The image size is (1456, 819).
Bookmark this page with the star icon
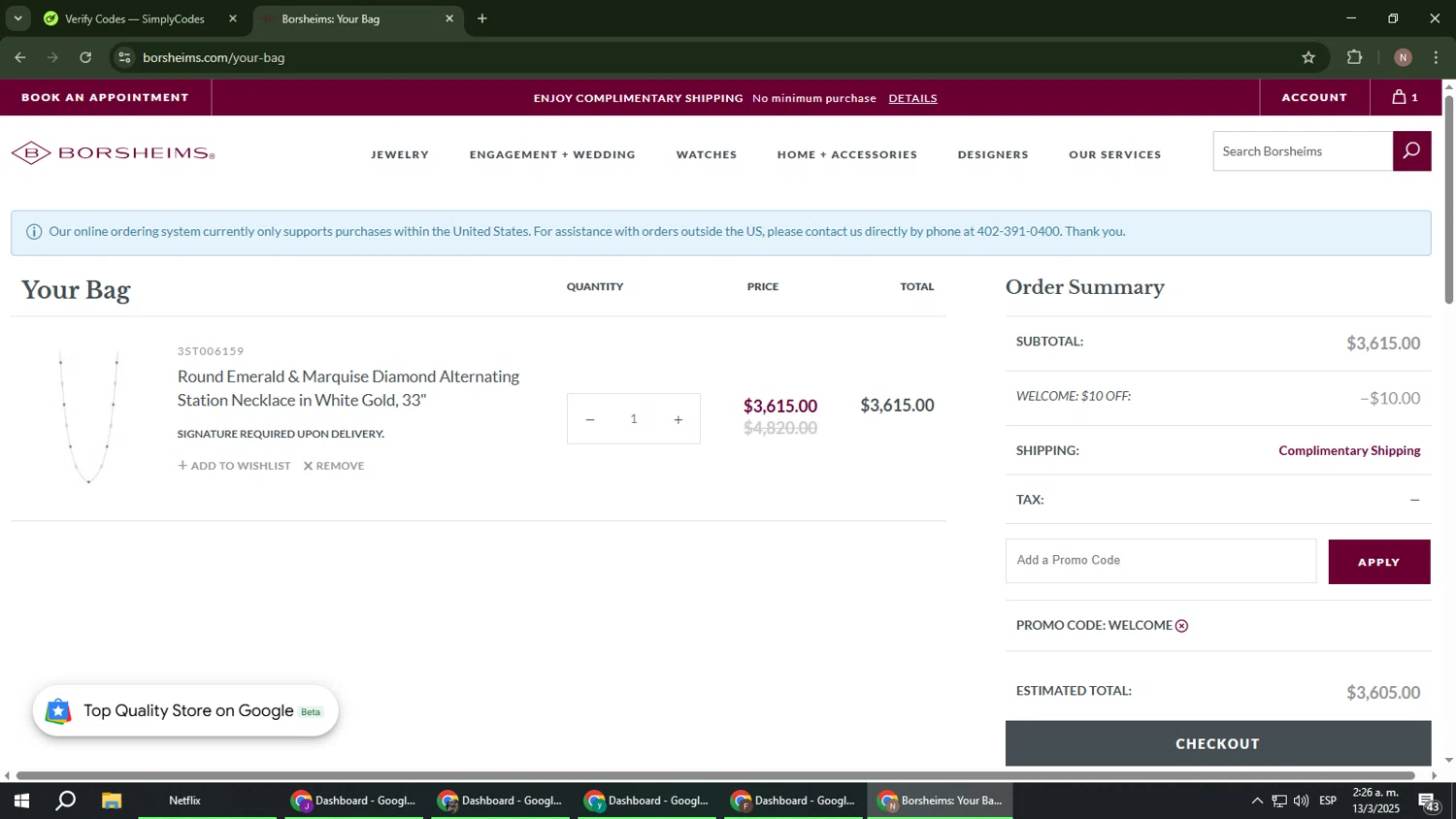[x=1307, y=57]
